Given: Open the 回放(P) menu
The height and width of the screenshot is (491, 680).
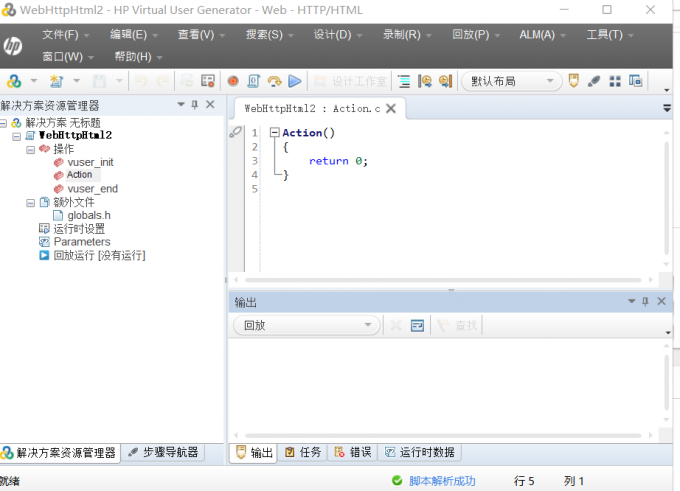Looking at the screenshot, I should (x=476, y=34).
